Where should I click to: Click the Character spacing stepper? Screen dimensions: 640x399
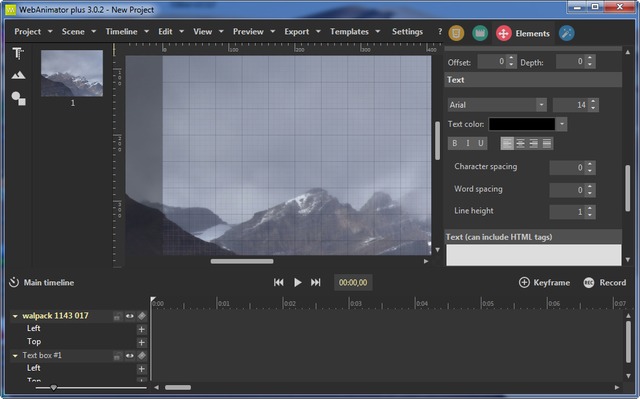point(590,167)
